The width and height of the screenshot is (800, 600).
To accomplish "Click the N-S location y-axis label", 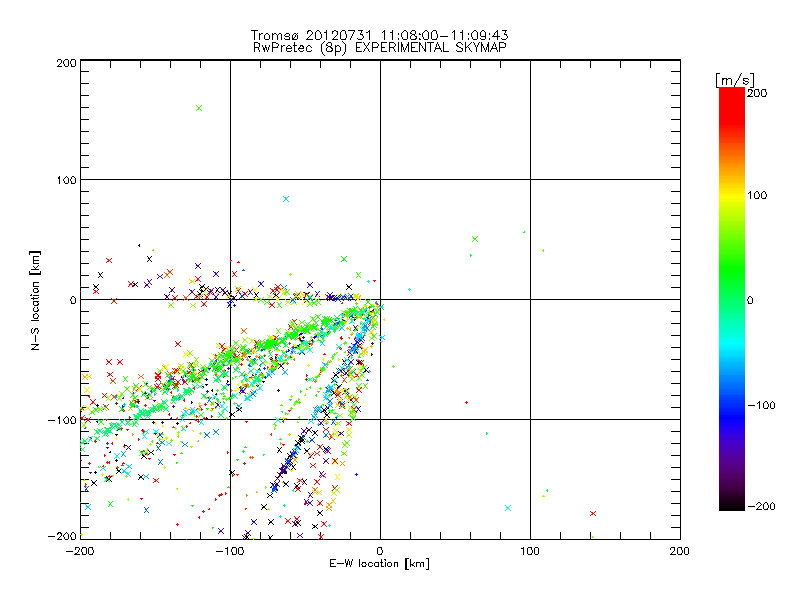I will click(x=35, y=300).
